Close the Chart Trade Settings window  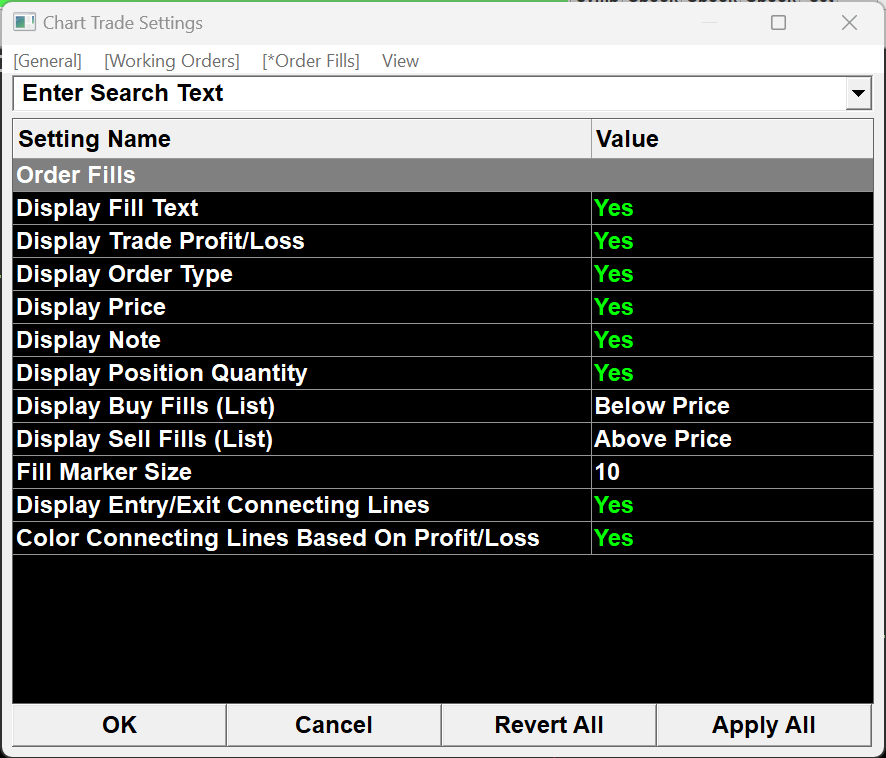849,23
